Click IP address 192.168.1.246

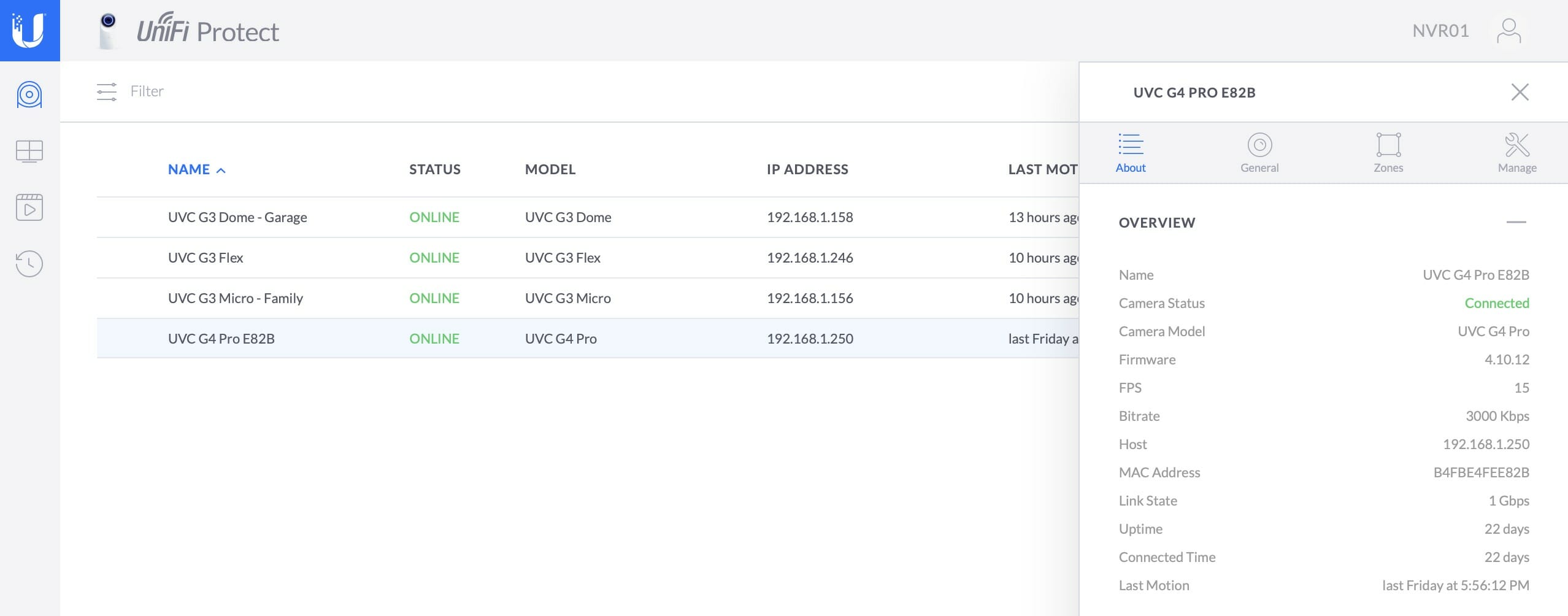[810, 258]
